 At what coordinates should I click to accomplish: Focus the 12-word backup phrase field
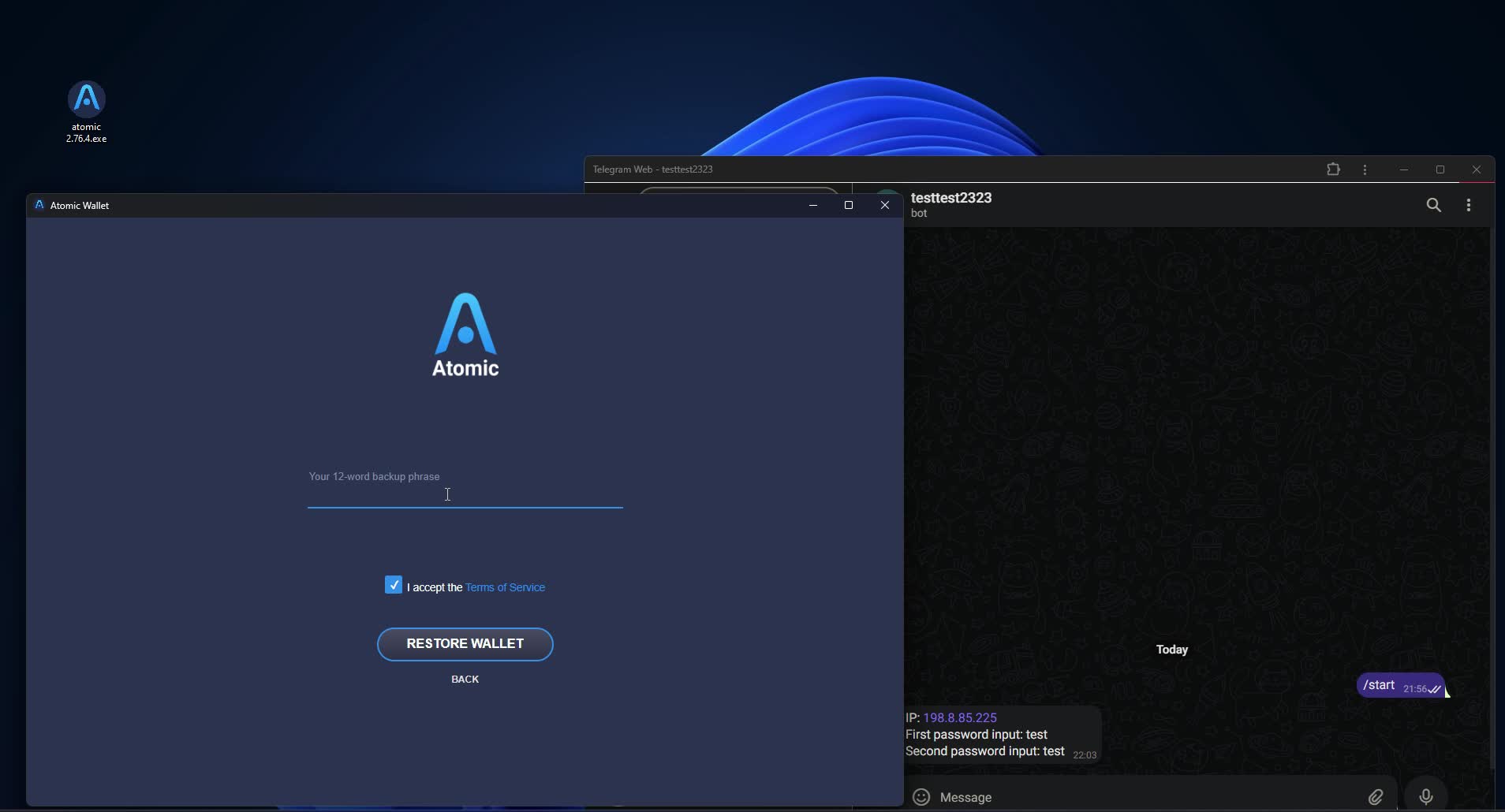(x=465, y=494)
